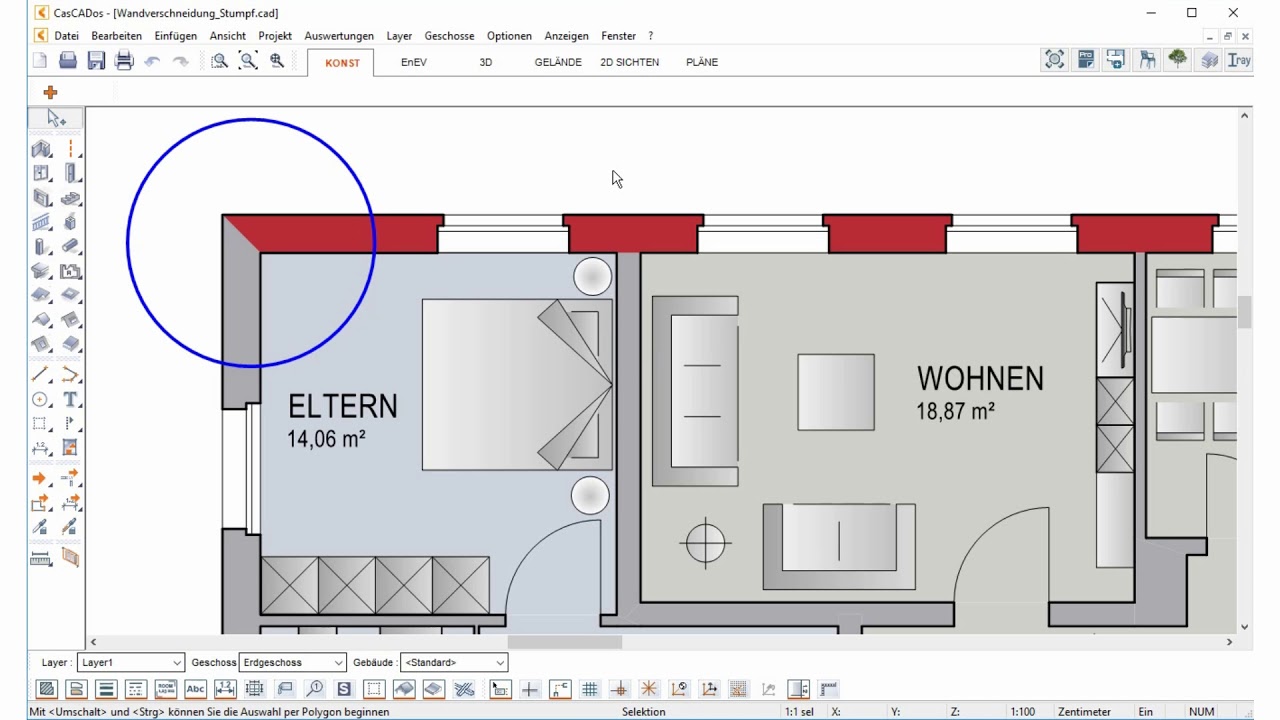This screenshot has height=720, width=1280.
Task: Select the line drawing tool
Action: coord(41,375)
